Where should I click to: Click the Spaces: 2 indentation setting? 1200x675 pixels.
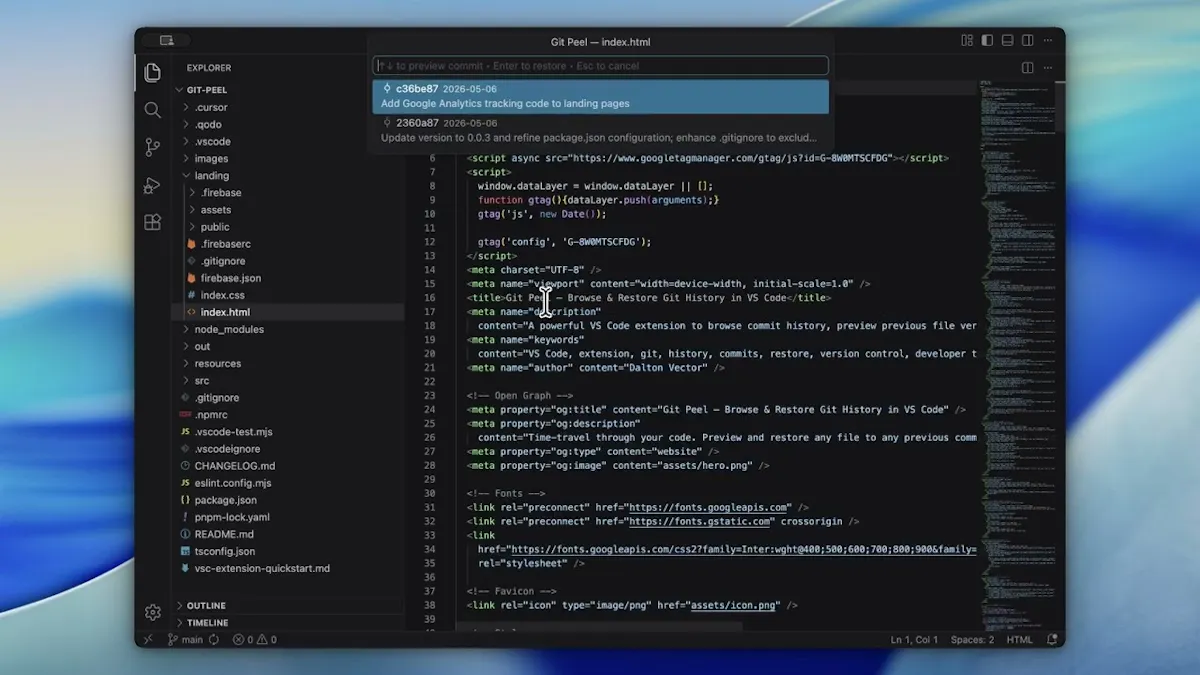point(972,640)
